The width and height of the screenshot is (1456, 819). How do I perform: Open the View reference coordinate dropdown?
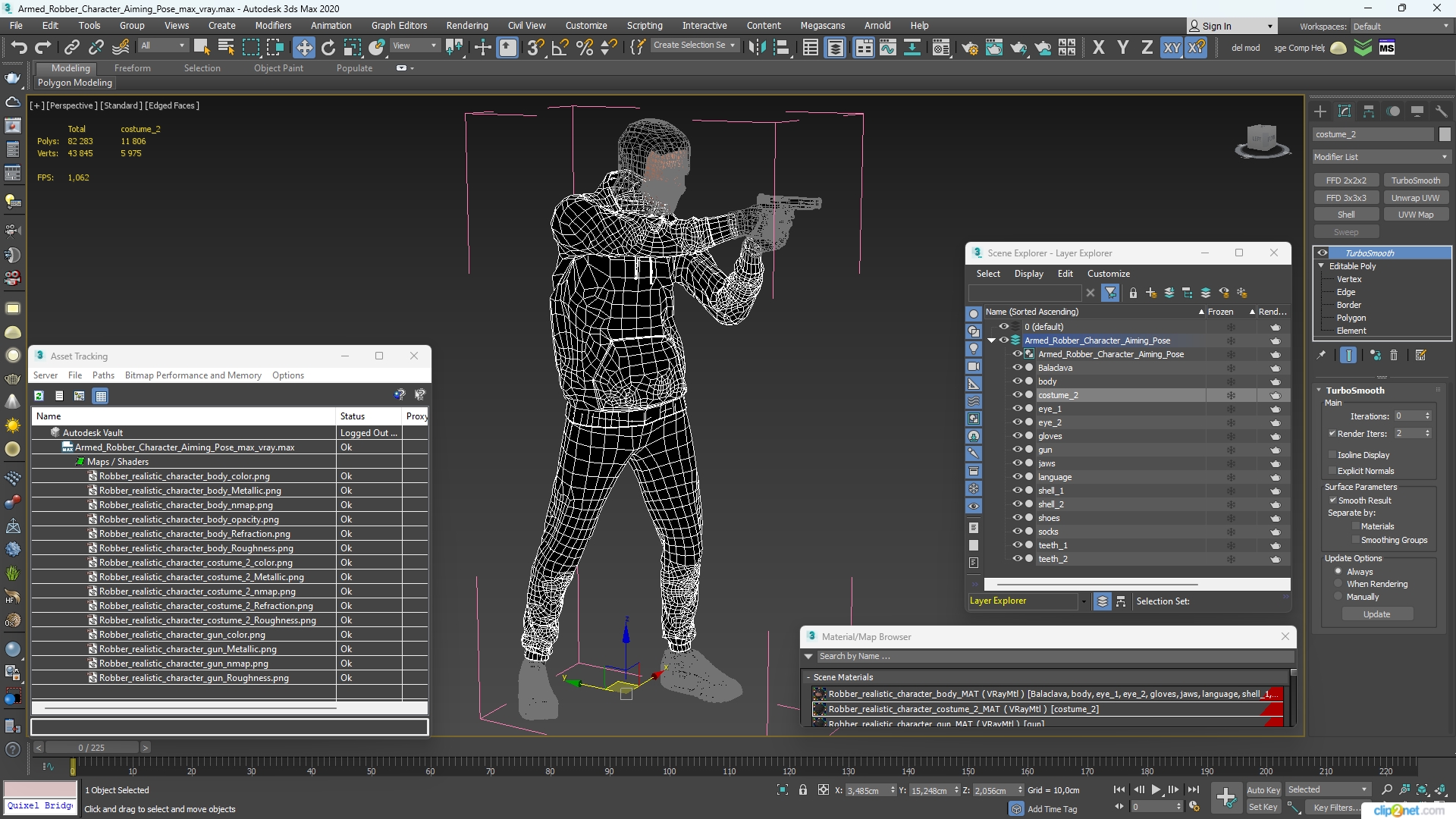(x=414, y=45)
